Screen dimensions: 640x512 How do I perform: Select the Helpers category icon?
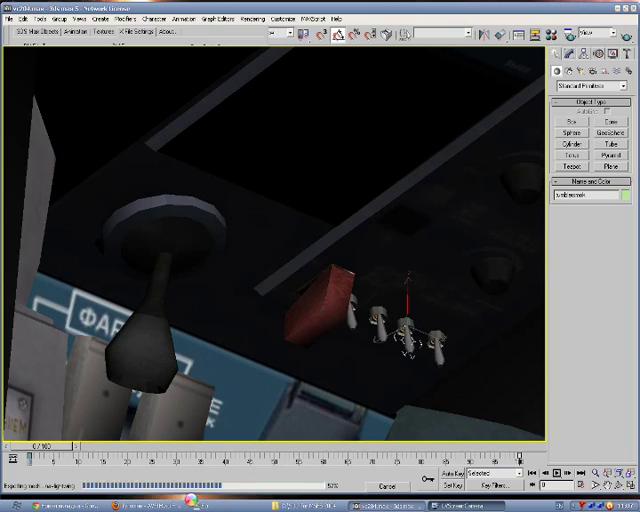pyautogui.click(x=604, y=71)
